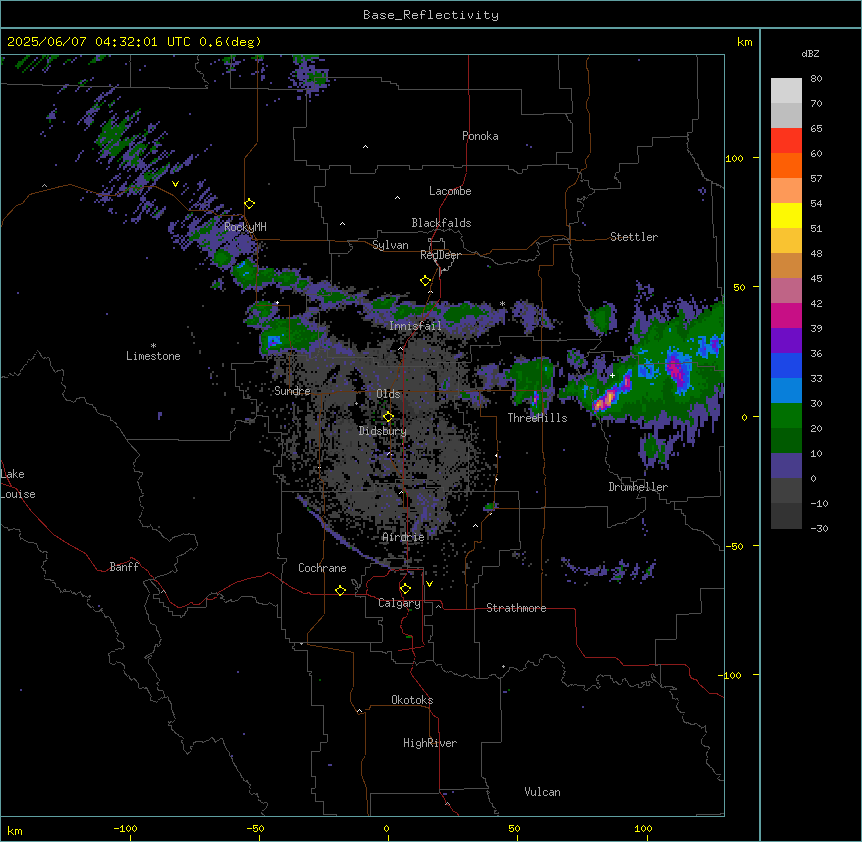Select the yellow diamond marker below Cochrane
Viewport: 862px width, 842px height.
340,590
